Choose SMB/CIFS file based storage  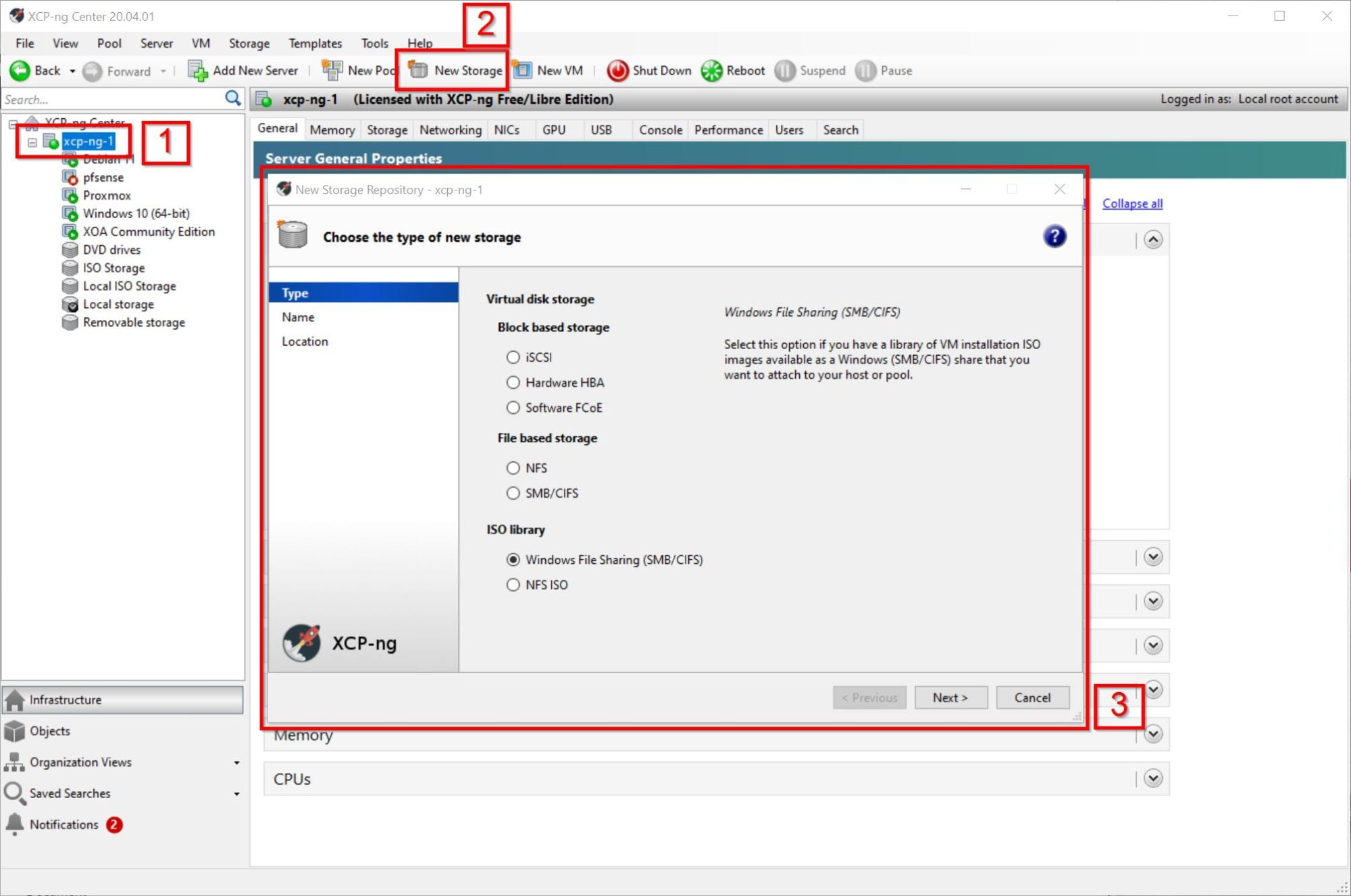513,494
